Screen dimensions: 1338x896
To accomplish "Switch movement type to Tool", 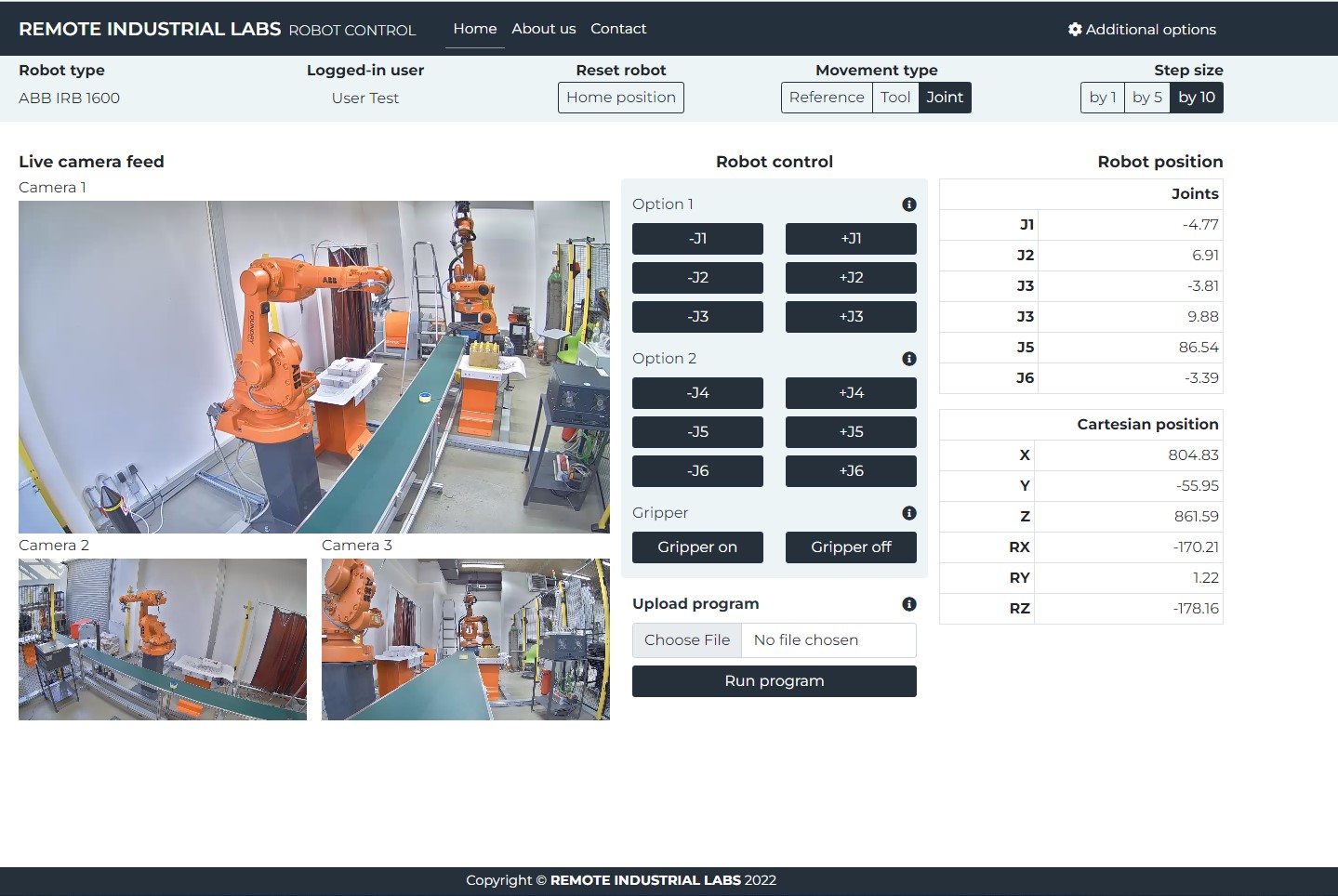I will pyautogui.click(x=895, y=98).
